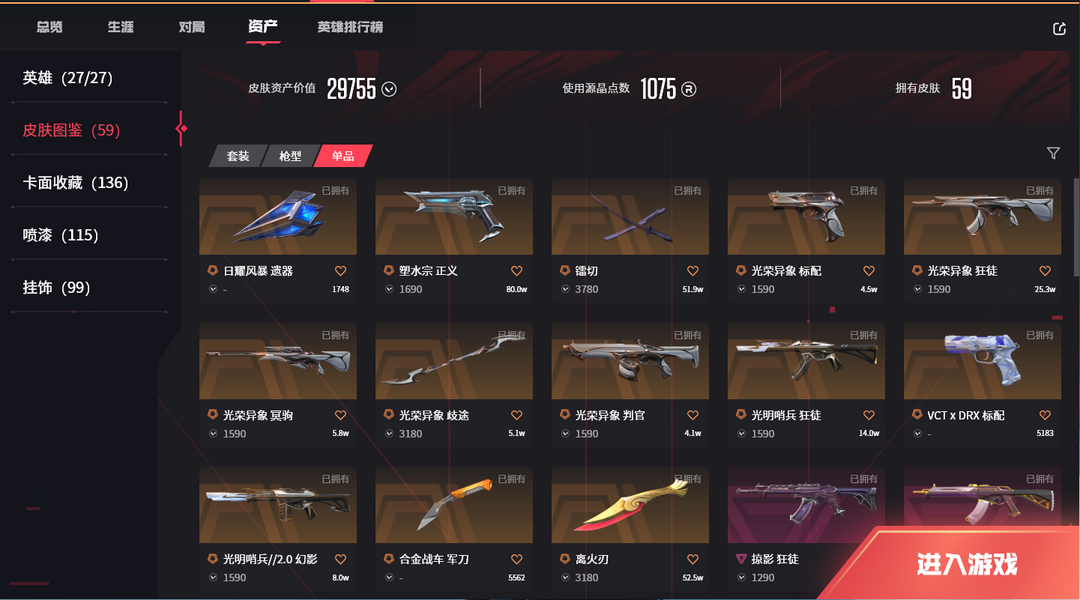Click the VP coin icon under 塑水宗 正义
The height and width of the screenshot is (600, 1080).
[389, 289]
